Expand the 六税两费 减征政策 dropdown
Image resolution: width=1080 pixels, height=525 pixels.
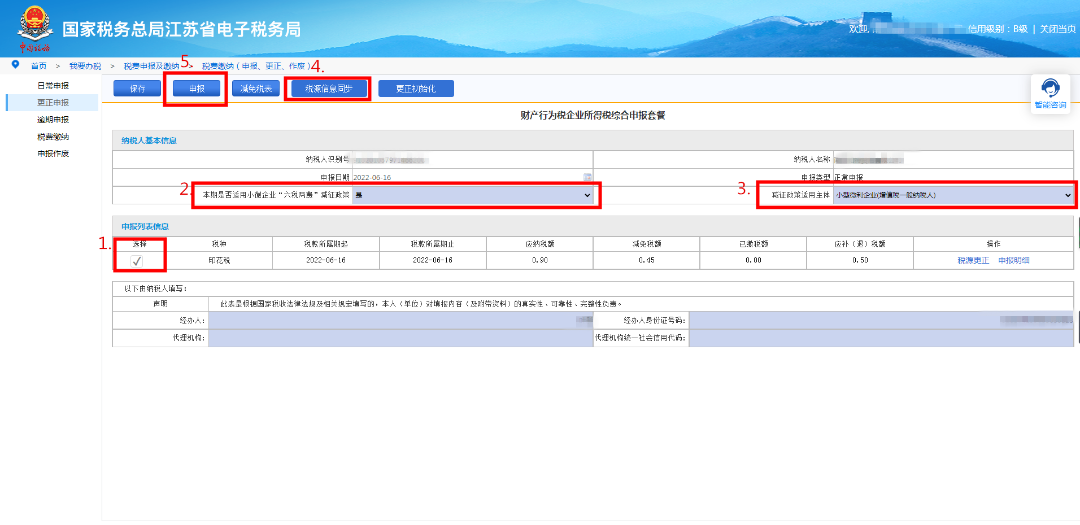pos(472,196)
